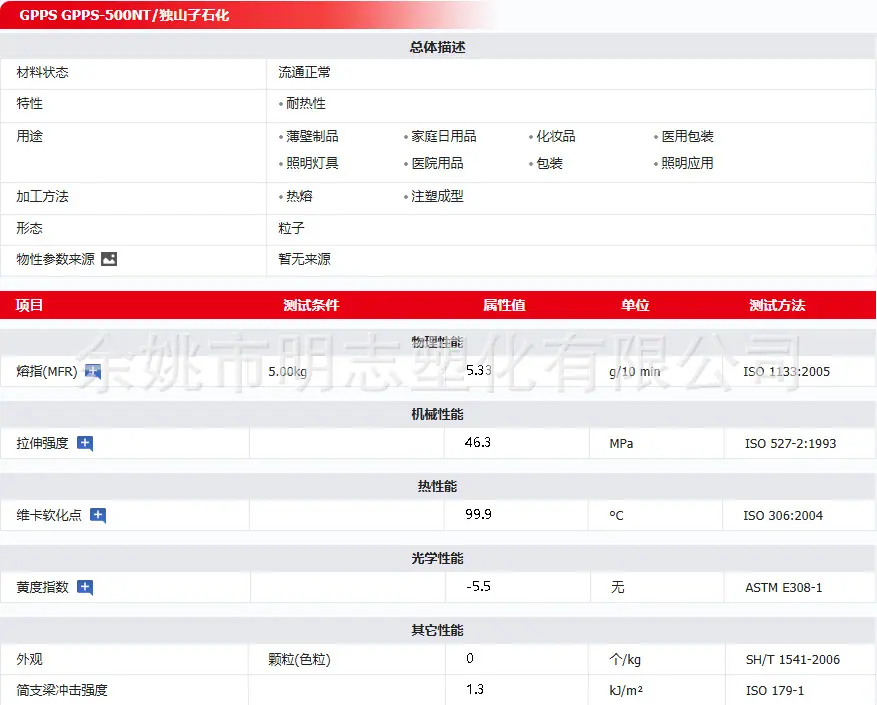Select the tensile strength value 46.3
The height and width of the screenshot is (705, 877).
click(478, 443)
